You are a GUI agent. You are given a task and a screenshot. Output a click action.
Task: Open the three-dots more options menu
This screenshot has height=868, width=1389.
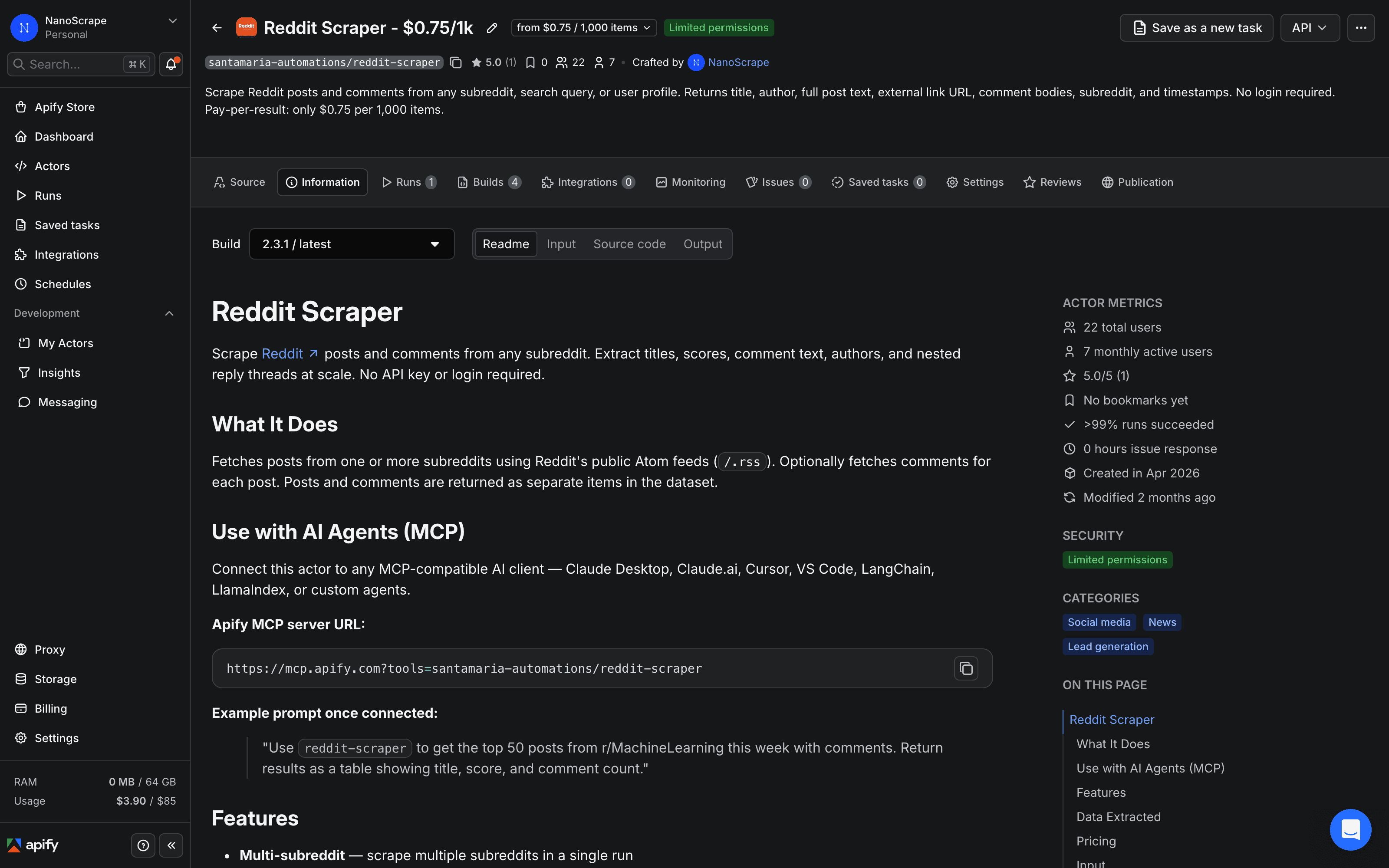tap(1361, 27)
